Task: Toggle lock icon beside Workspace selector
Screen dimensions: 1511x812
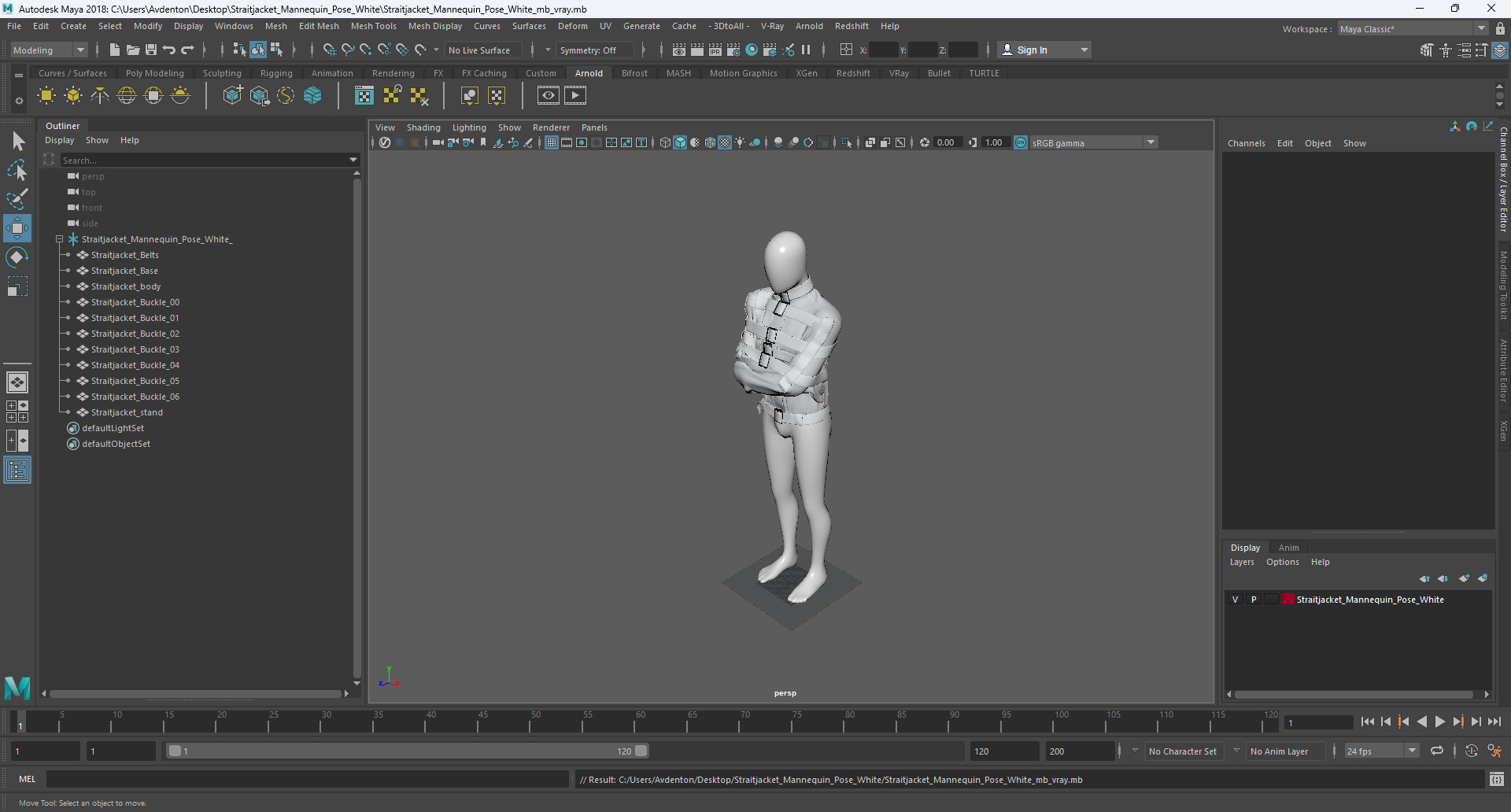Action: (1500, 29)
